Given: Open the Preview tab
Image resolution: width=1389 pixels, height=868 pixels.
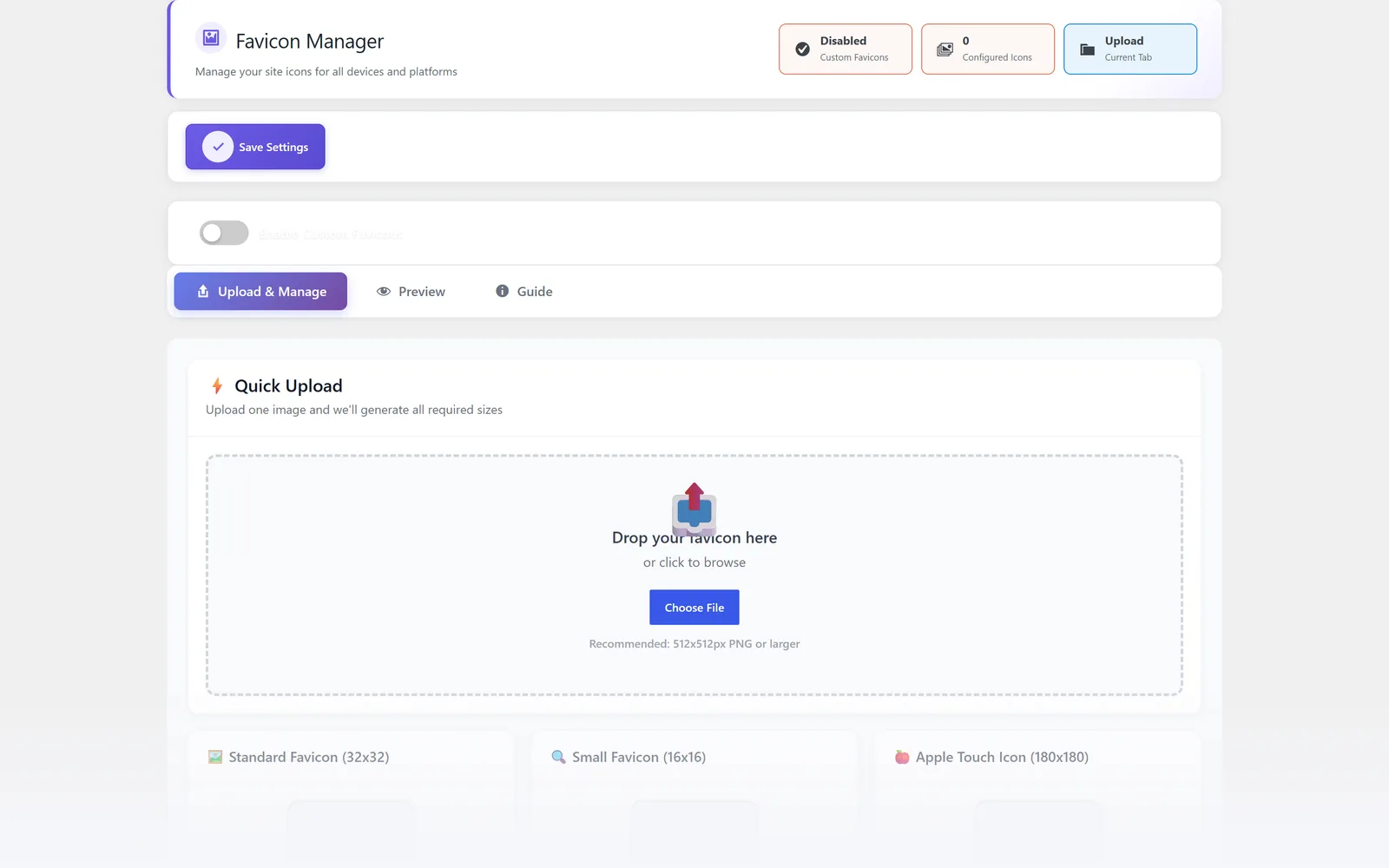Looking at the screenshot, I should (411, 292).
